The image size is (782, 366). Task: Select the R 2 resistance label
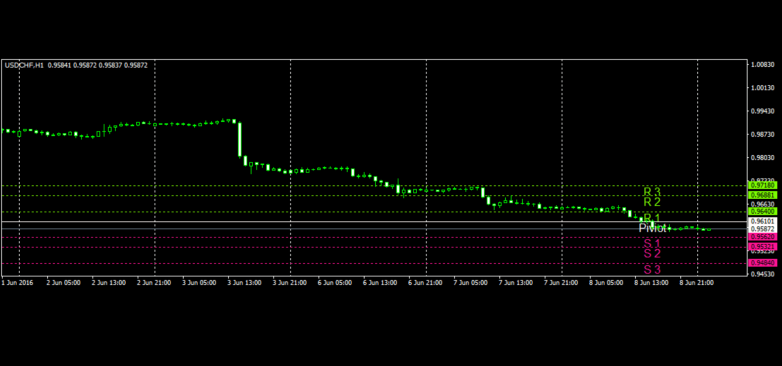pyautogui.click(x=652, y=202)
